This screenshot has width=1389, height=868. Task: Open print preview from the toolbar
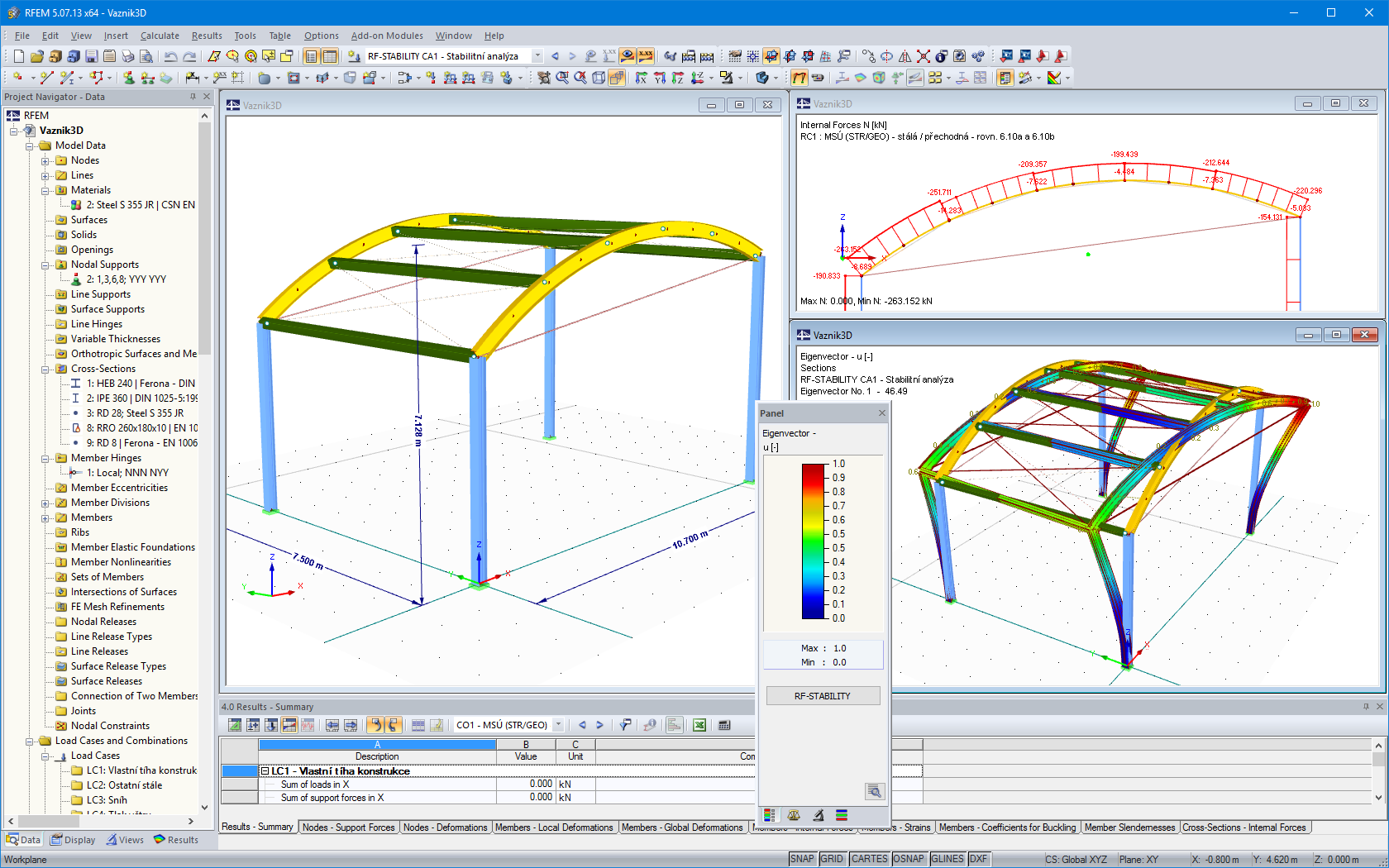146,56
